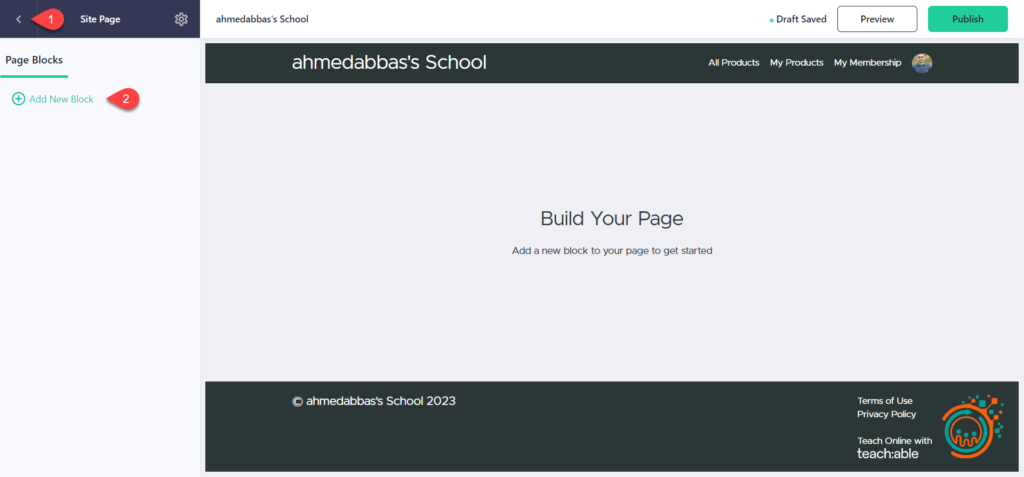
Task: Click the school title in site header
Action: coord(389,63)
